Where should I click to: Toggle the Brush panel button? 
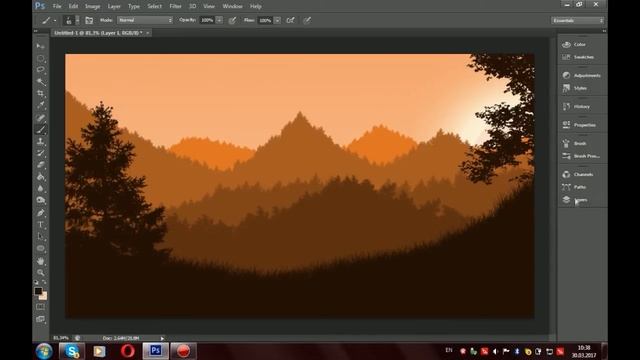coord(89,20)
